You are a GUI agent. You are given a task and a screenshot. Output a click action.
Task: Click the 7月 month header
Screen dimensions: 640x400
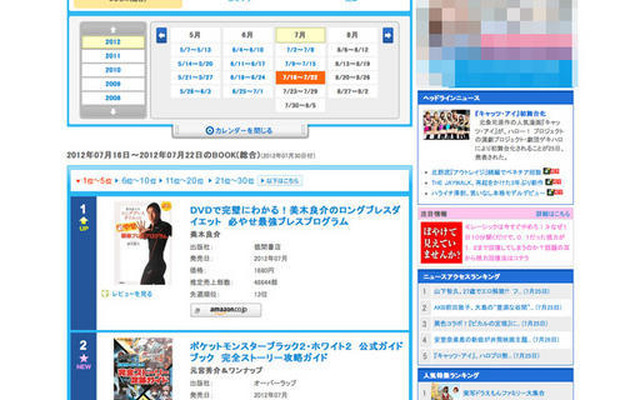pyautogui.click(x=300, y=35)
